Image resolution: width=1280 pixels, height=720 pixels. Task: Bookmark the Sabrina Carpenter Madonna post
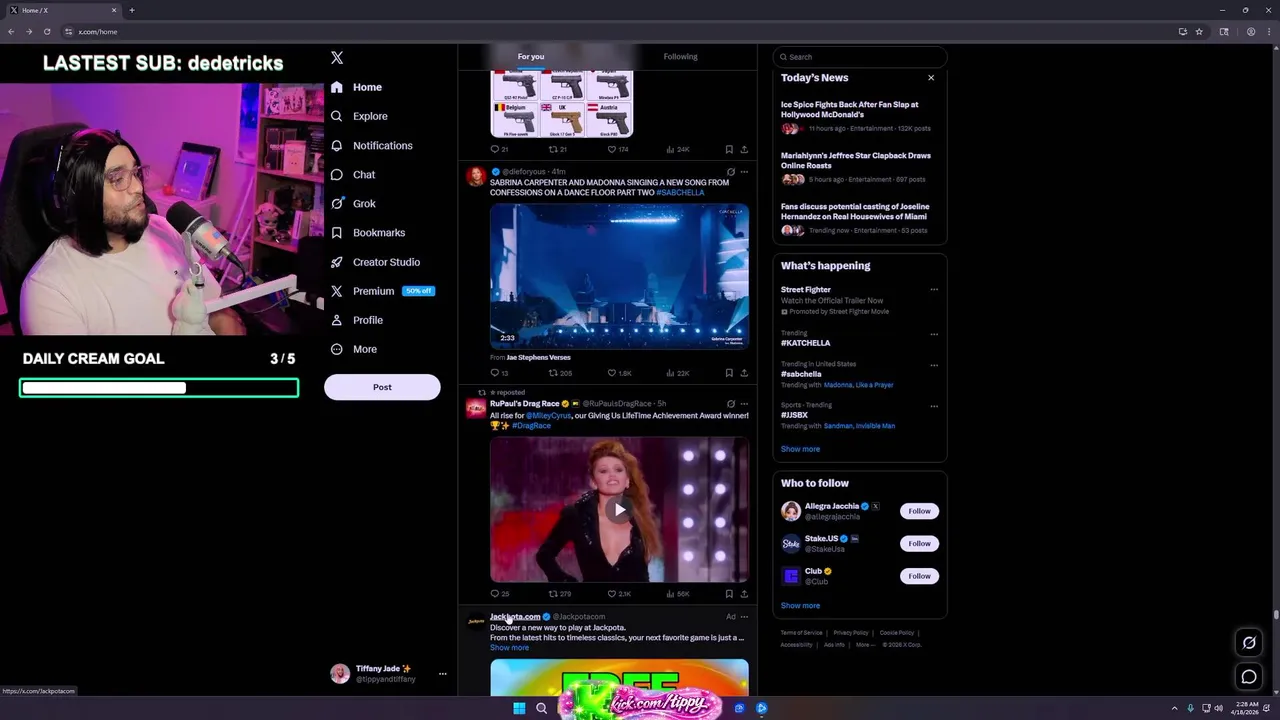[x=728, y=373]
